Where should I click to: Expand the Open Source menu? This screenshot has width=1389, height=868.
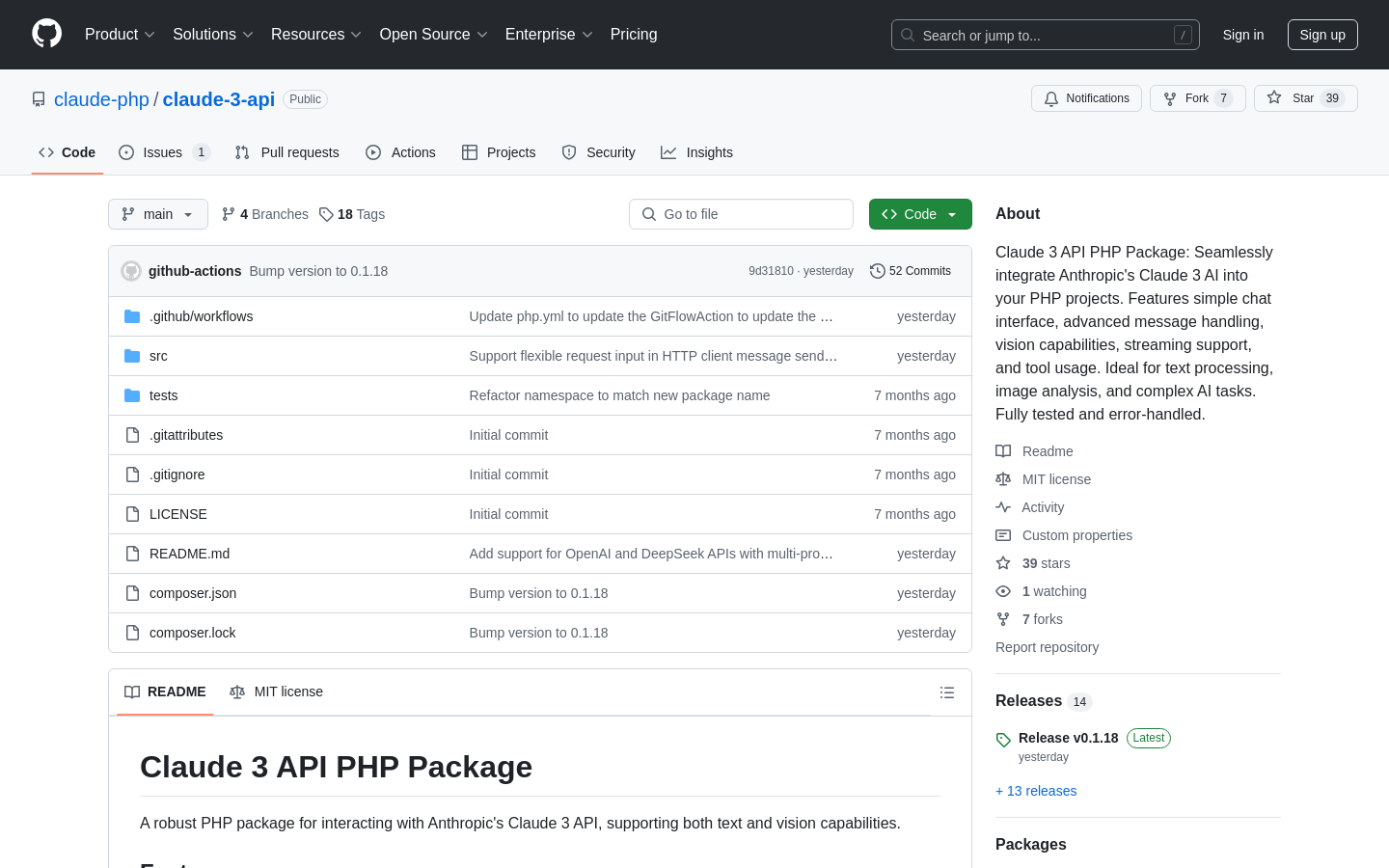[x=434, y=34]
